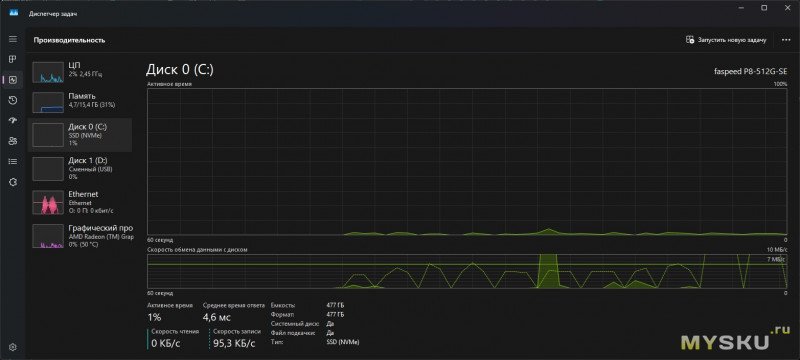The height and width of the screenshot is (360, 800).
Task: Open the Startup apps icon
Action: tap(13, 121)
